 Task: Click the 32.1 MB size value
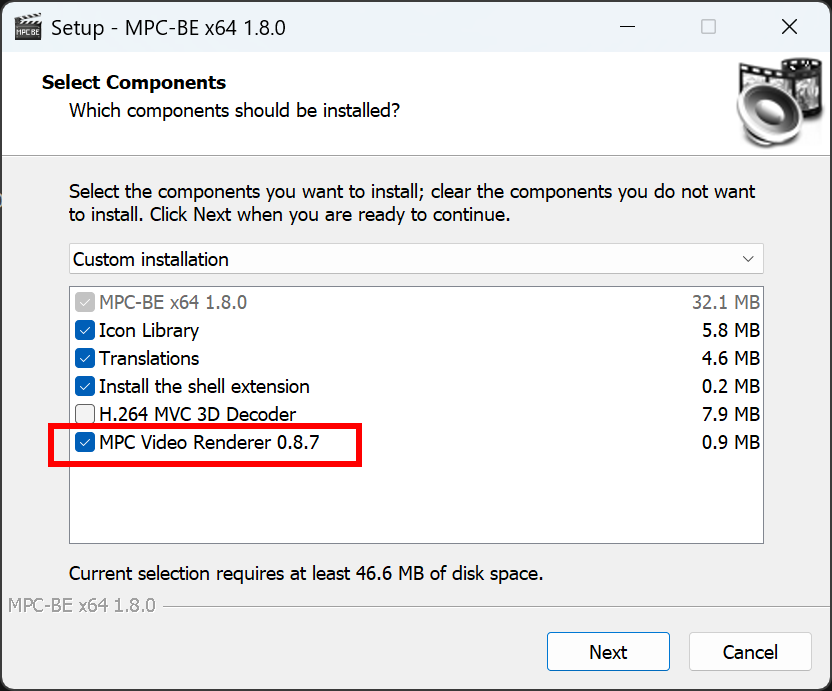[x=726, y=303]
